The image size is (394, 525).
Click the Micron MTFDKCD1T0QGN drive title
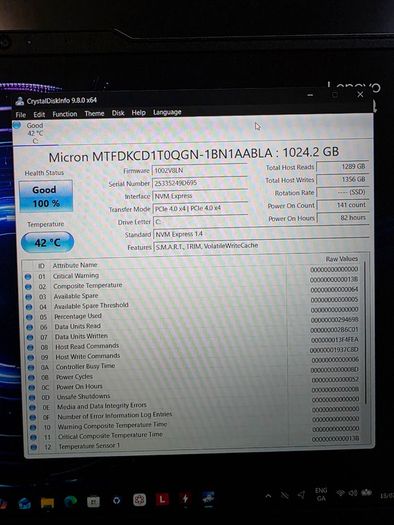pos(193,154)
